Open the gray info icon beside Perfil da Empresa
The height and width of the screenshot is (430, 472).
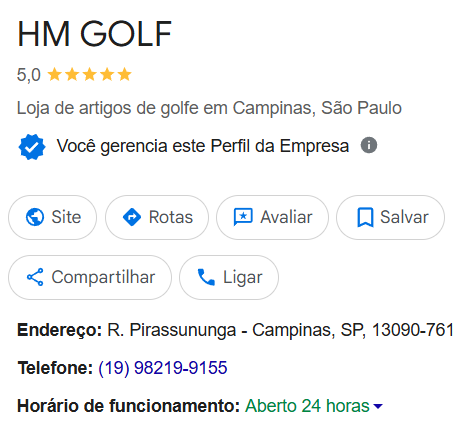point(369,145)
